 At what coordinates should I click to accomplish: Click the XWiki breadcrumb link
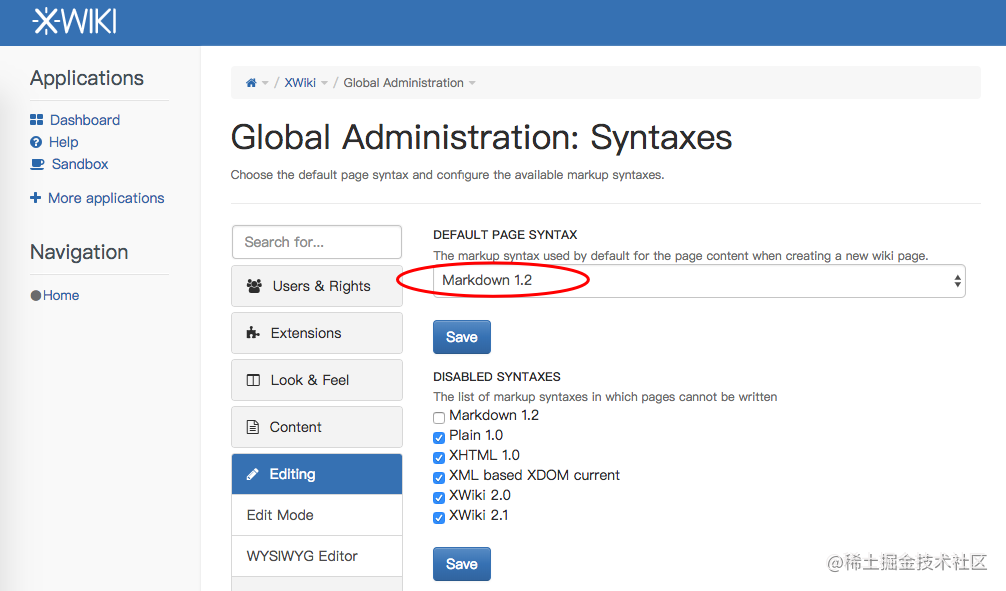300,83
